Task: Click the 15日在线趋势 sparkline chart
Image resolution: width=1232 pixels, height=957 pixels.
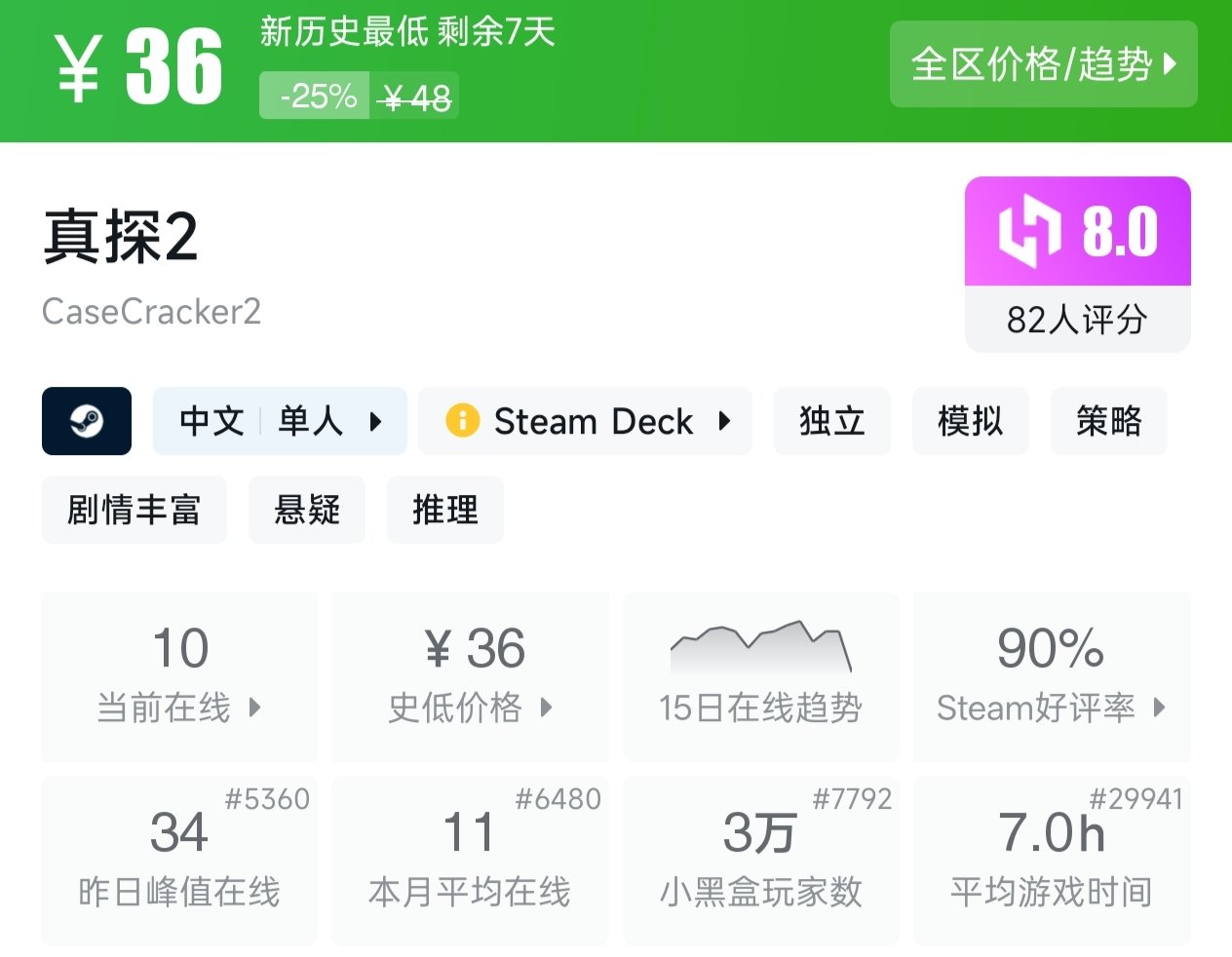Action: pyautogui.click(x=760, y=646)
